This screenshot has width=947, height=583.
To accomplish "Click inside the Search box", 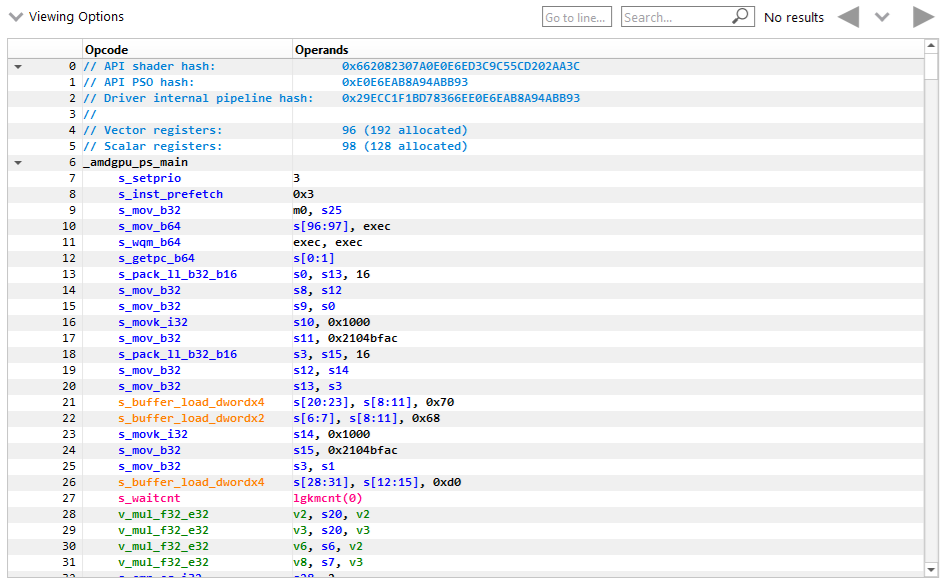I will 670,16.
